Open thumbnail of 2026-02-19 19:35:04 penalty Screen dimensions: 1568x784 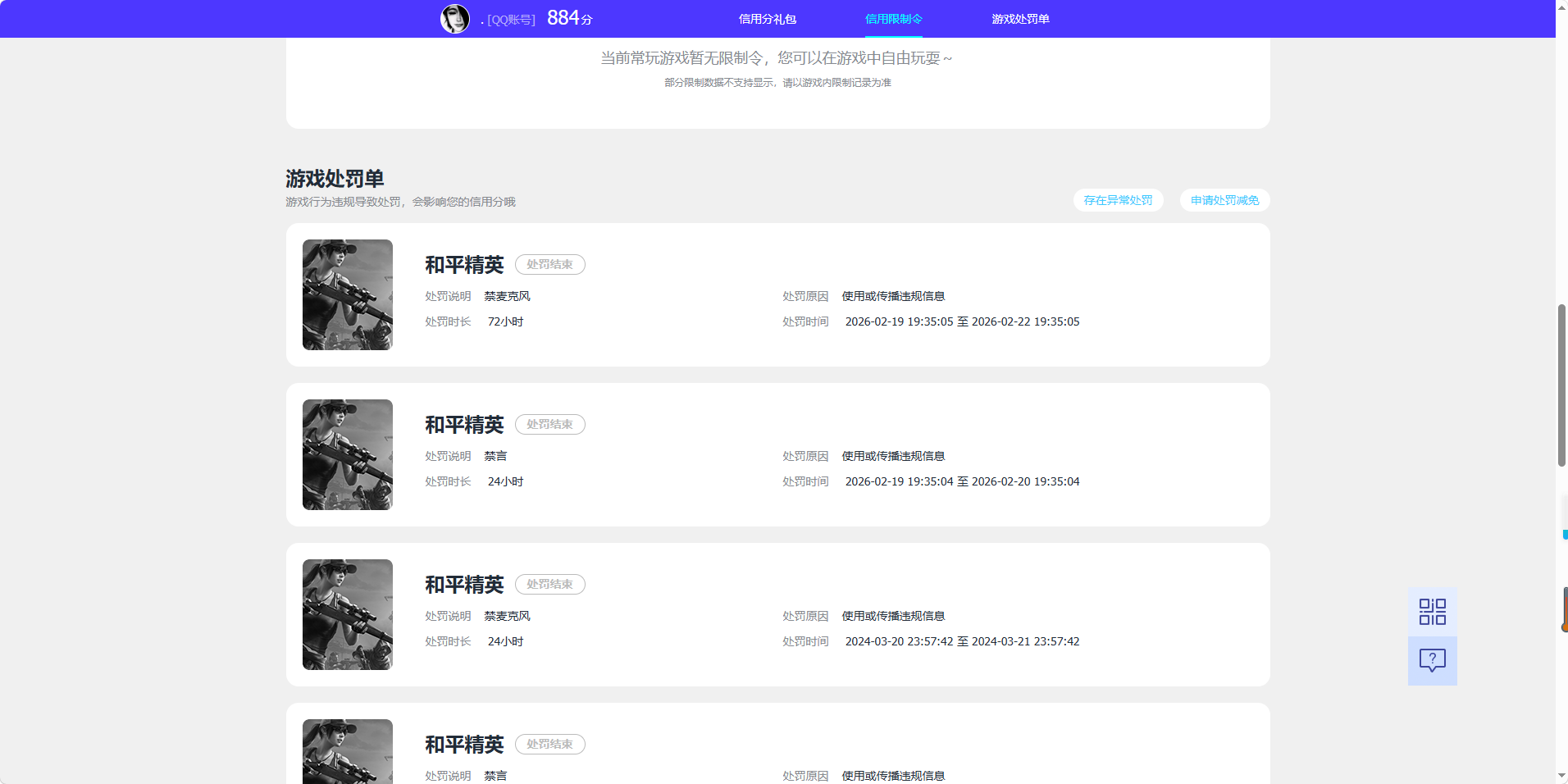348,454
